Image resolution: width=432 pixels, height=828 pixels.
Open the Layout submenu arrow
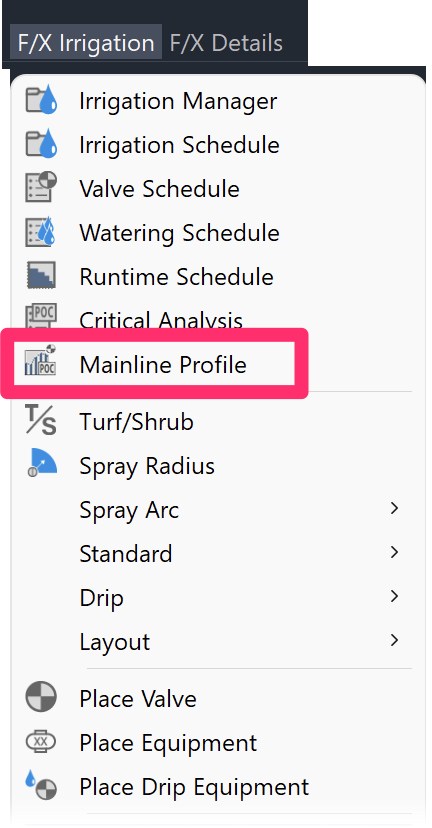point(394,641)
